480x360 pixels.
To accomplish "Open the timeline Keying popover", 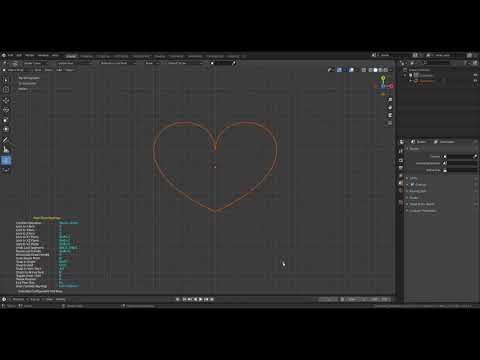I will [35, 299].
